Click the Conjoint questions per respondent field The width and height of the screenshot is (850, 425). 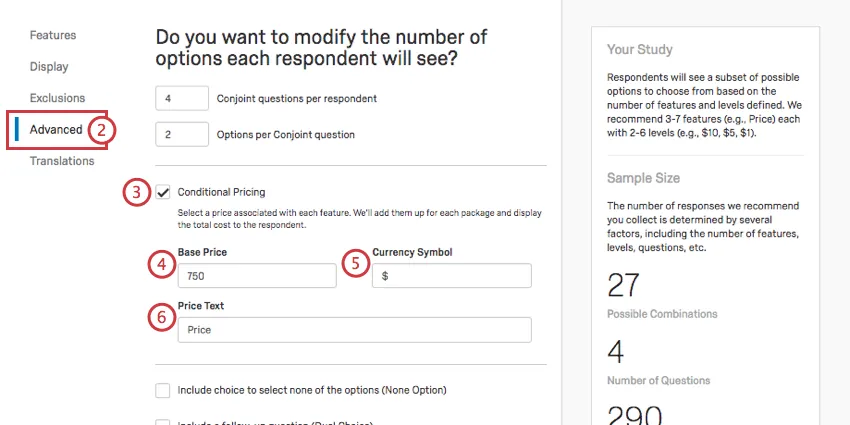182,99
